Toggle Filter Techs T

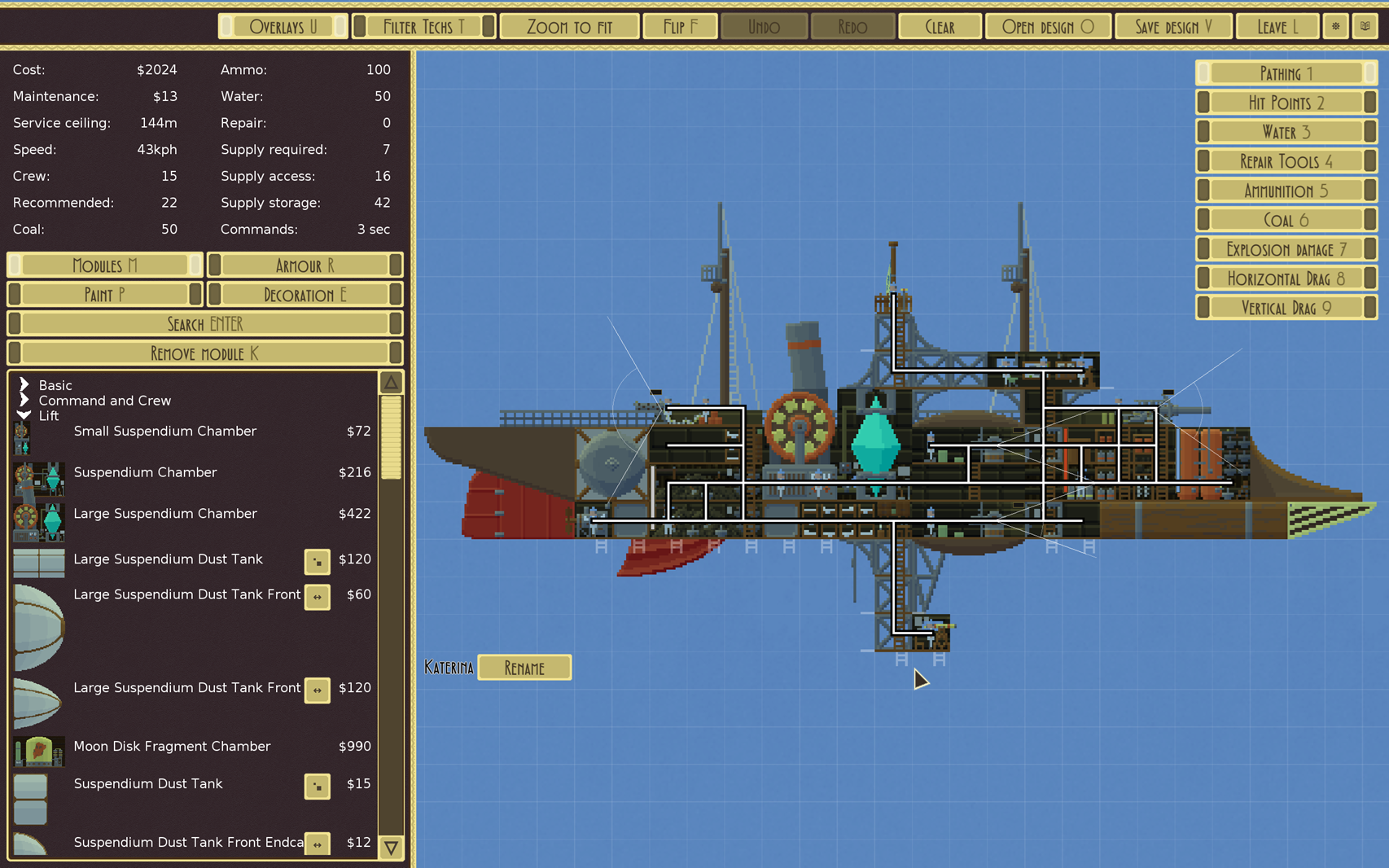(423, 26)
